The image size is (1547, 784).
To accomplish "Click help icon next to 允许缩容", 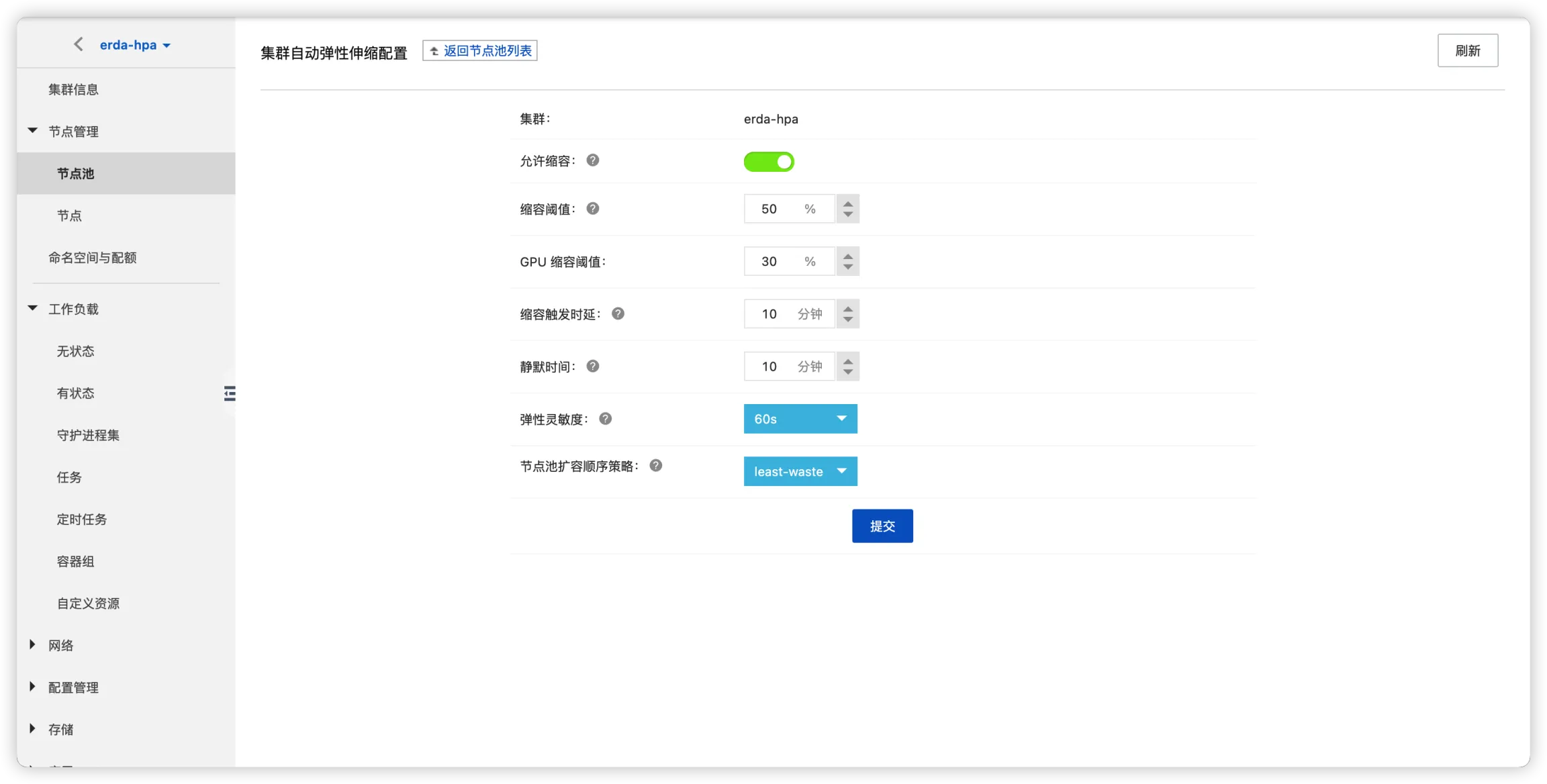I will tap(592, 160).
